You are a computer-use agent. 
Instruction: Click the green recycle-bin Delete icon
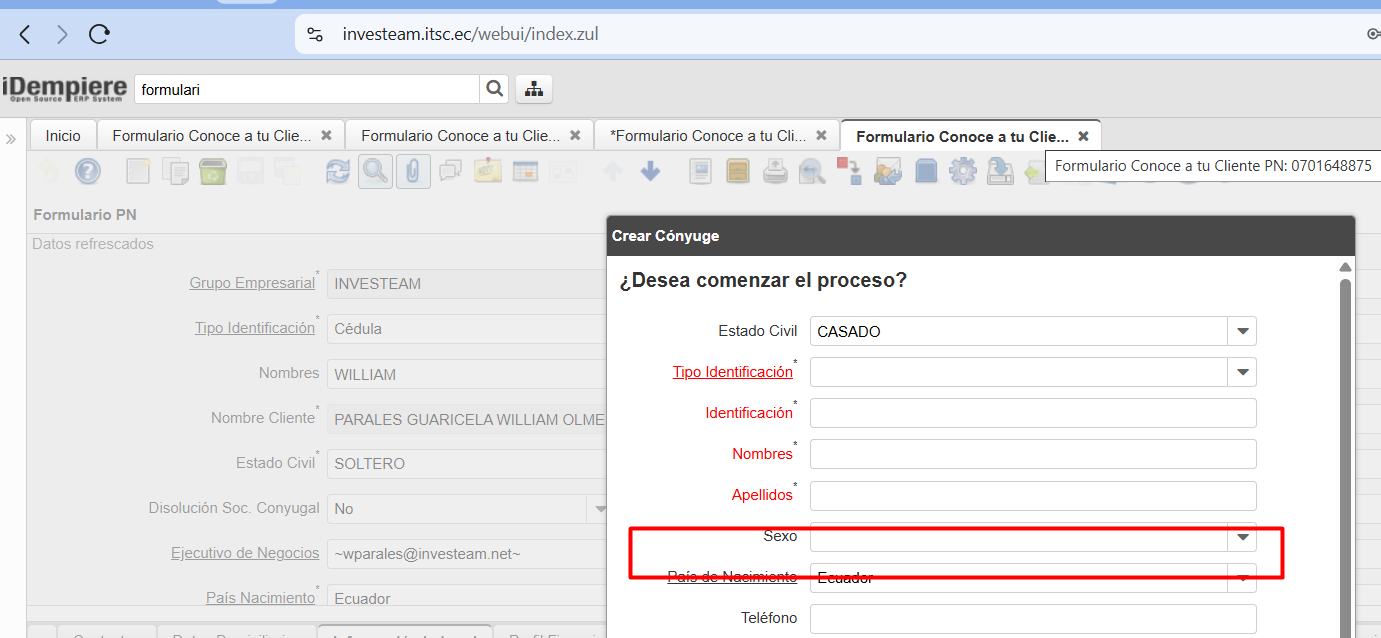213,172
